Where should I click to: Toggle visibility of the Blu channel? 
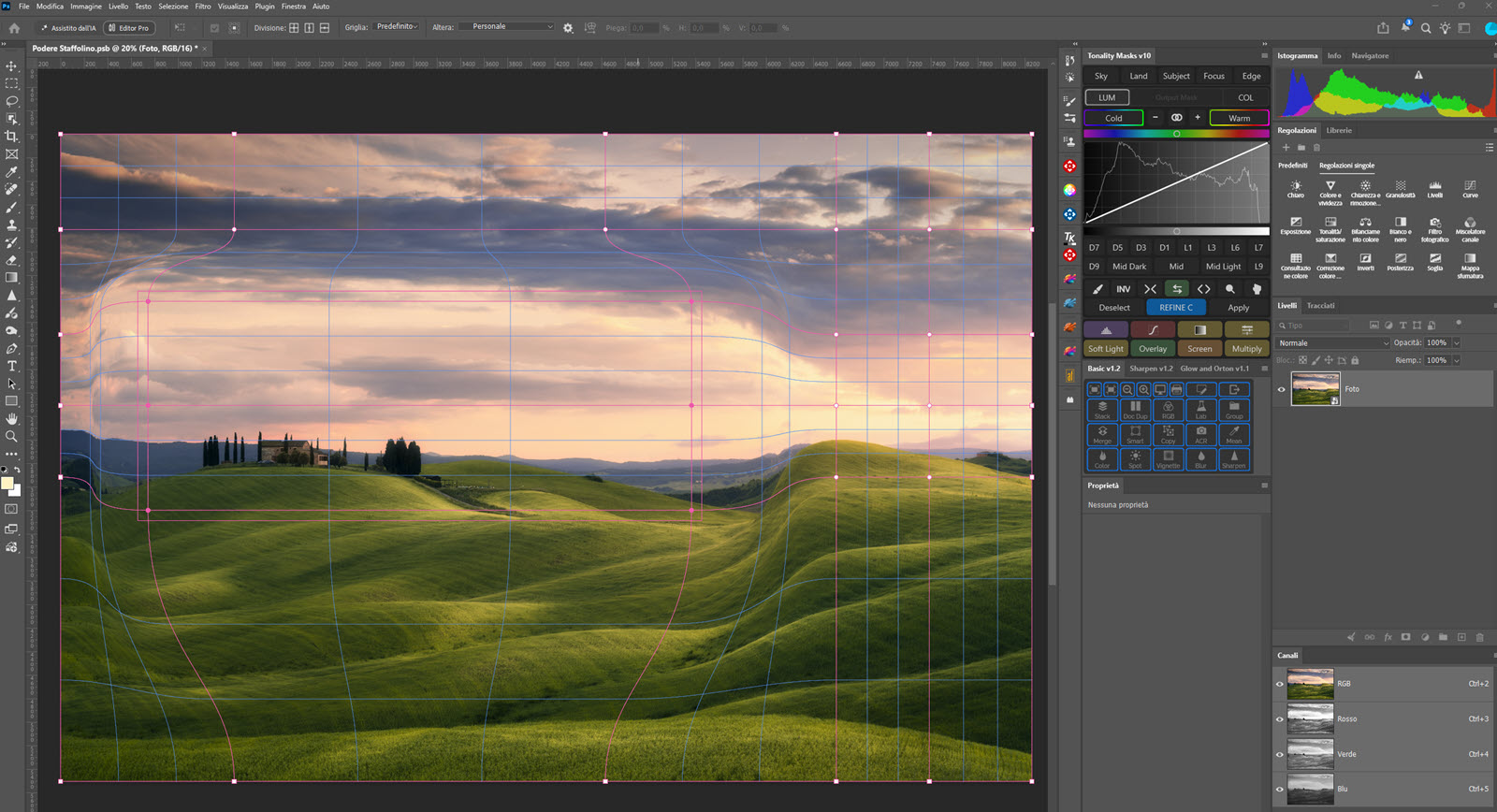tap(1280, 789)
